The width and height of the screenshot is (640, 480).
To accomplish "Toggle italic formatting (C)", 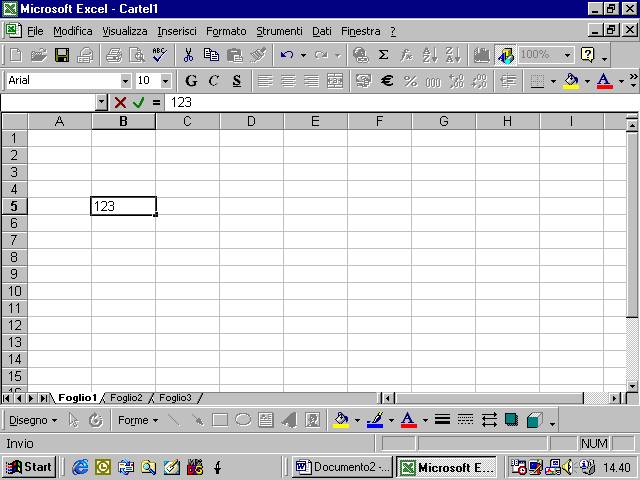I will click(x=213, y=81).
